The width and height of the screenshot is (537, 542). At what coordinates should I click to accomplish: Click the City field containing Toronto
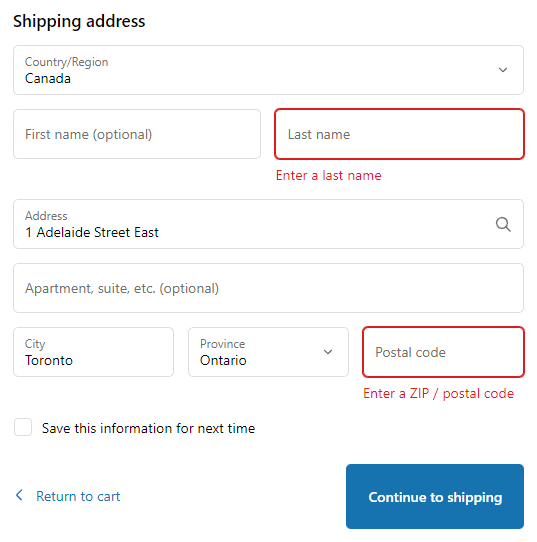93,352
